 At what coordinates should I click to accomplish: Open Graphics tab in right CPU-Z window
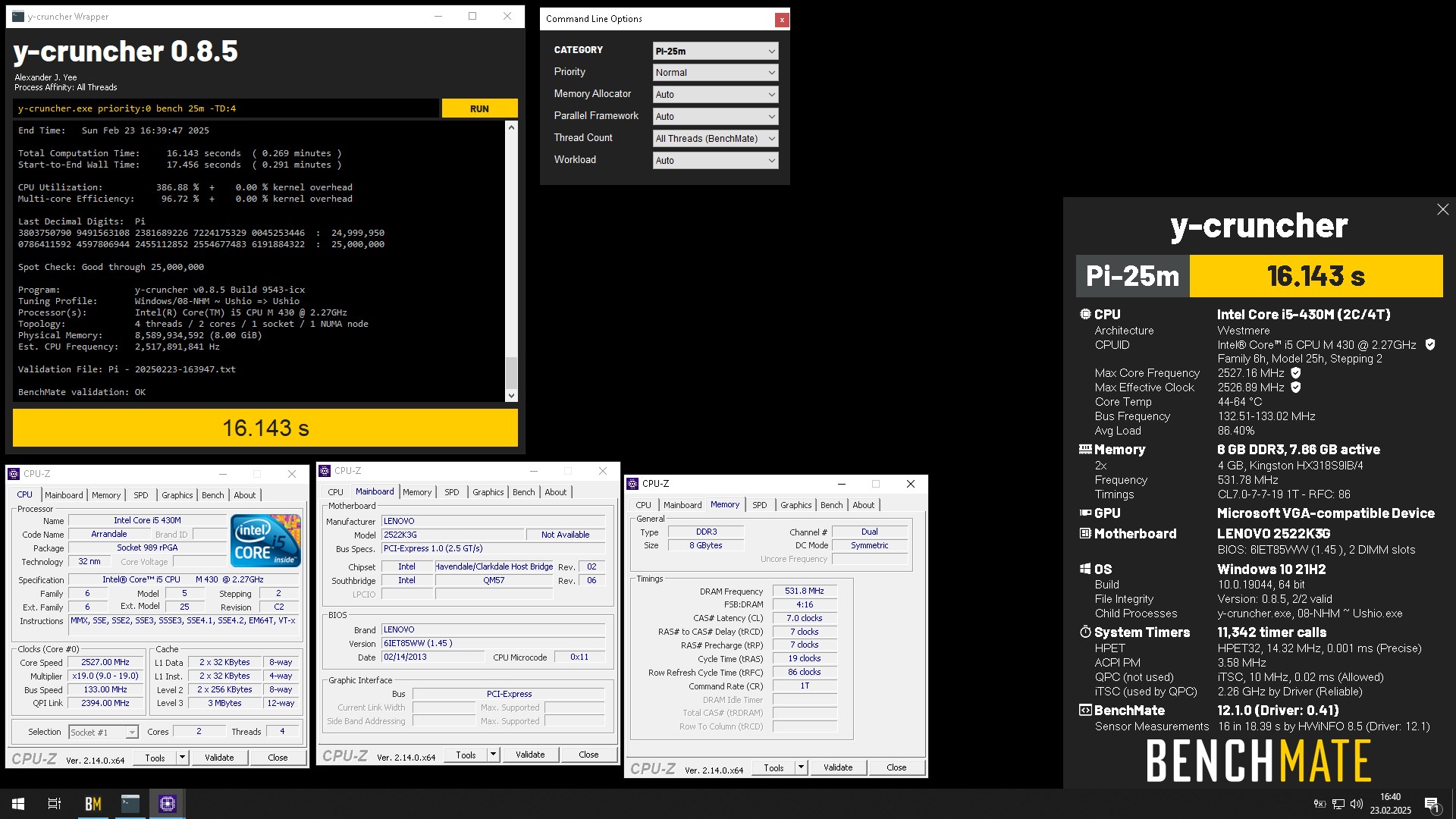795,505
